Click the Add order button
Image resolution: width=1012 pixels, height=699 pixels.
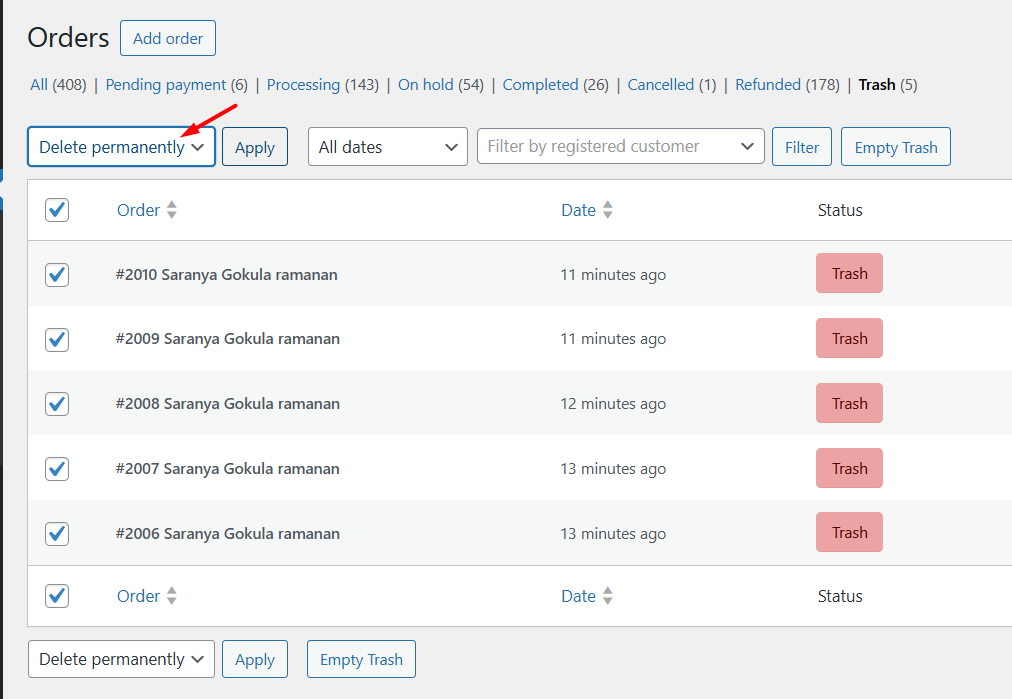point(167,38)
